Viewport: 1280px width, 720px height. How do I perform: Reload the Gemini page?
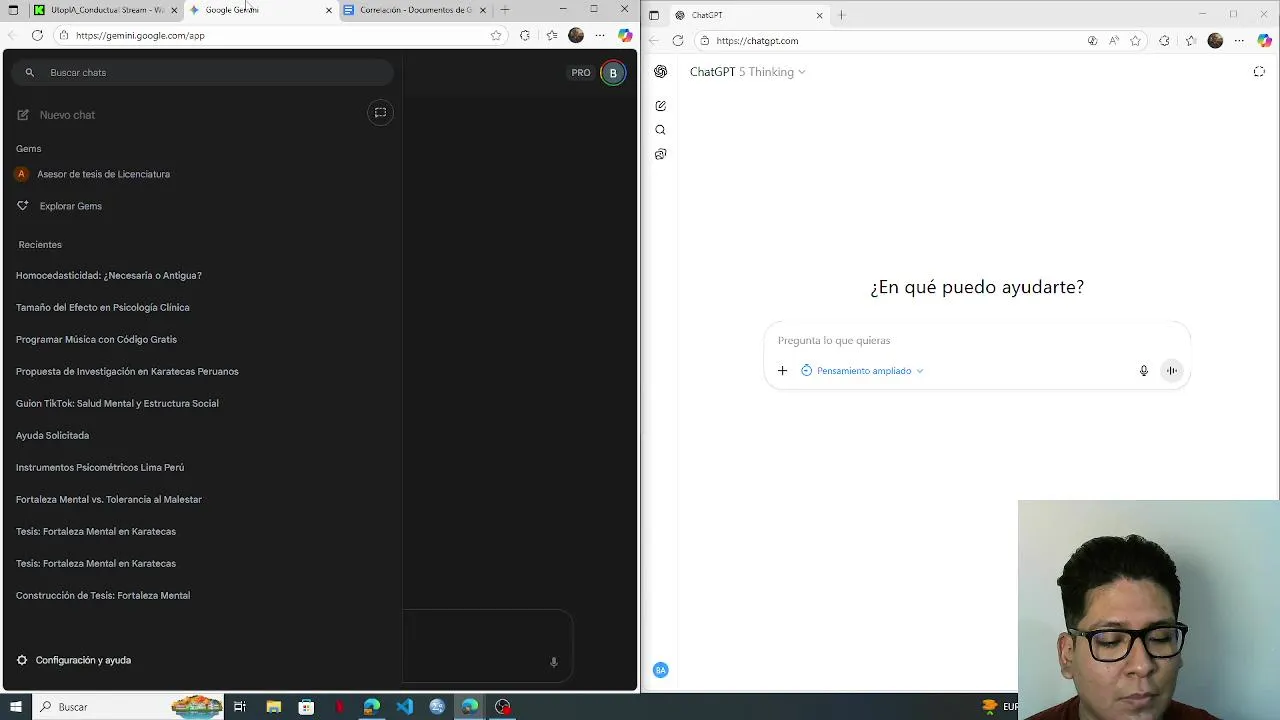coord(37,35)
